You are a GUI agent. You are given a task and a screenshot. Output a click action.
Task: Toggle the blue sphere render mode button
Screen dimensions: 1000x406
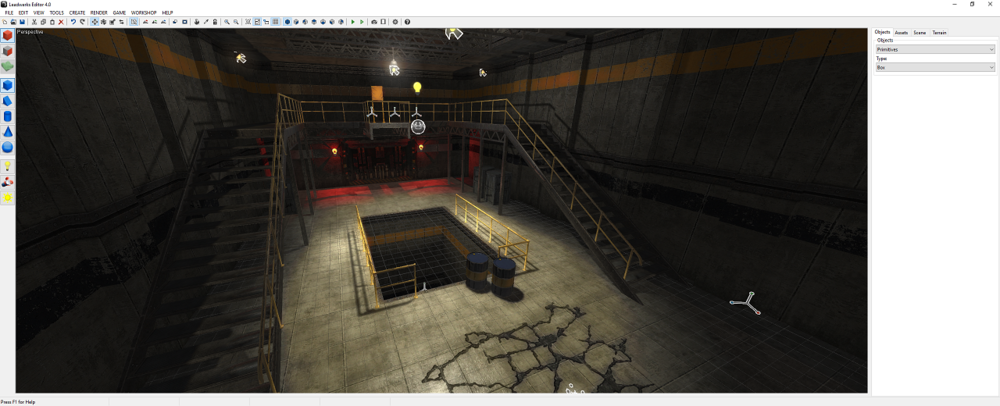(x=288, y=22)
